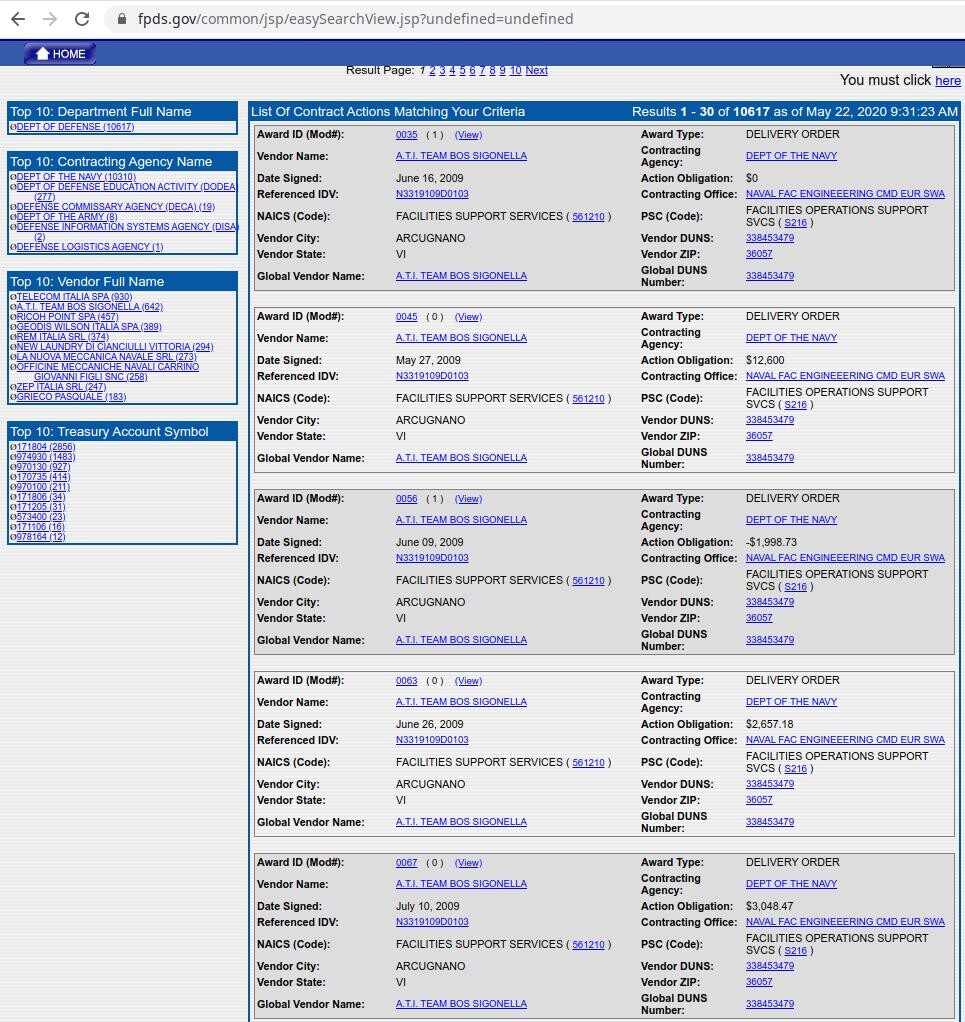Click Vendor DUNS 338453479 in award 0045
The height and width of the screenshot is (1022, 965).
pos(770,420)
